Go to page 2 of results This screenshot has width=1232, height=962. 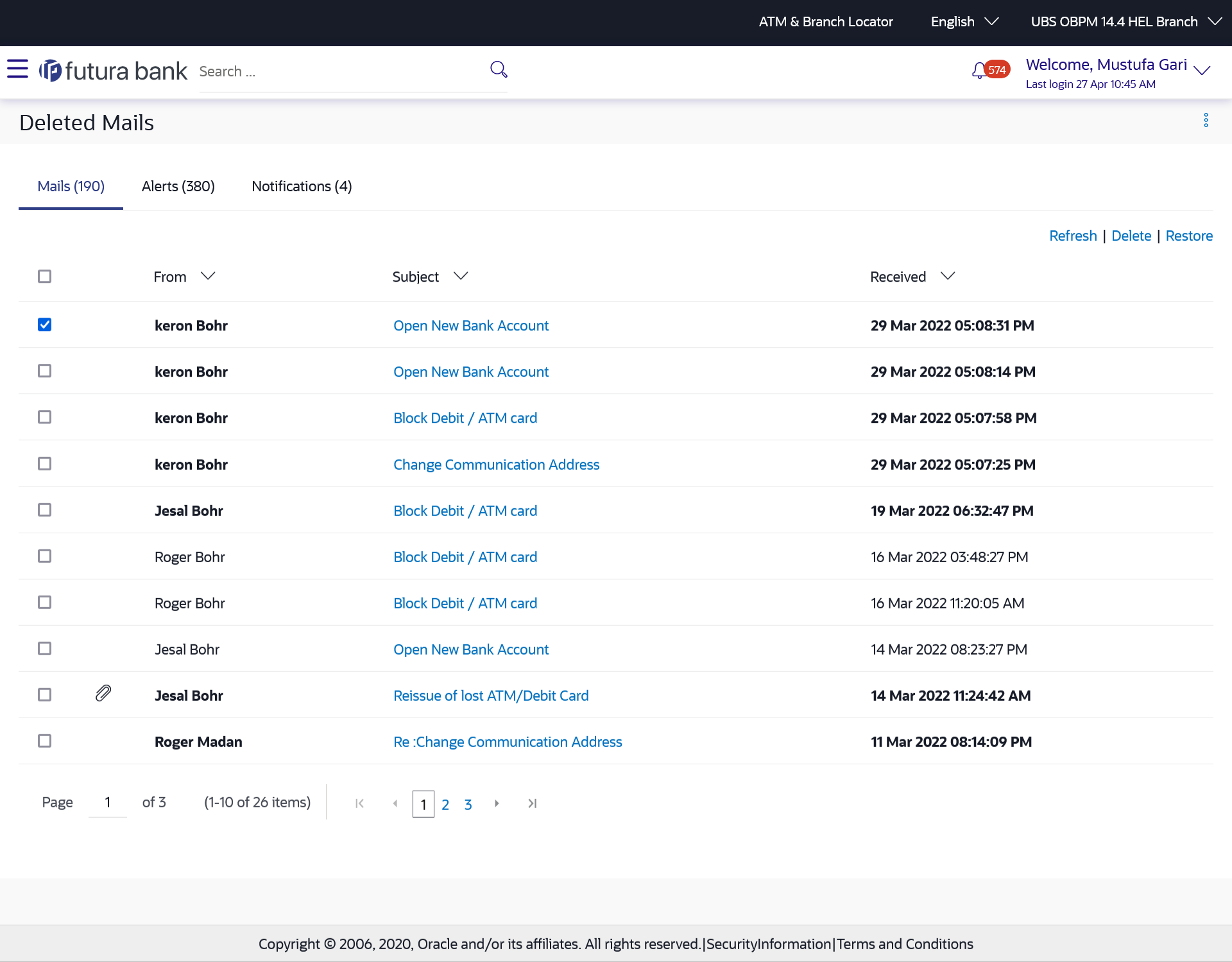click(445, 805)
